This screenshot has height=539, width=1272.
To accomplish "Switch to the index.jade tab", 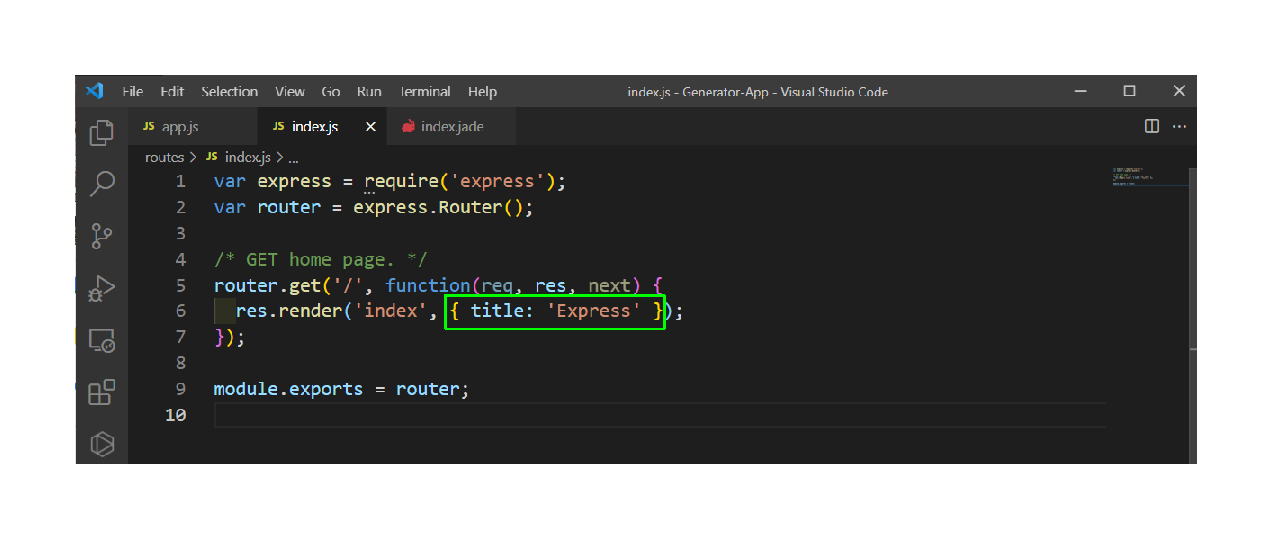I will pyautogui.click(x=452, y=127).
